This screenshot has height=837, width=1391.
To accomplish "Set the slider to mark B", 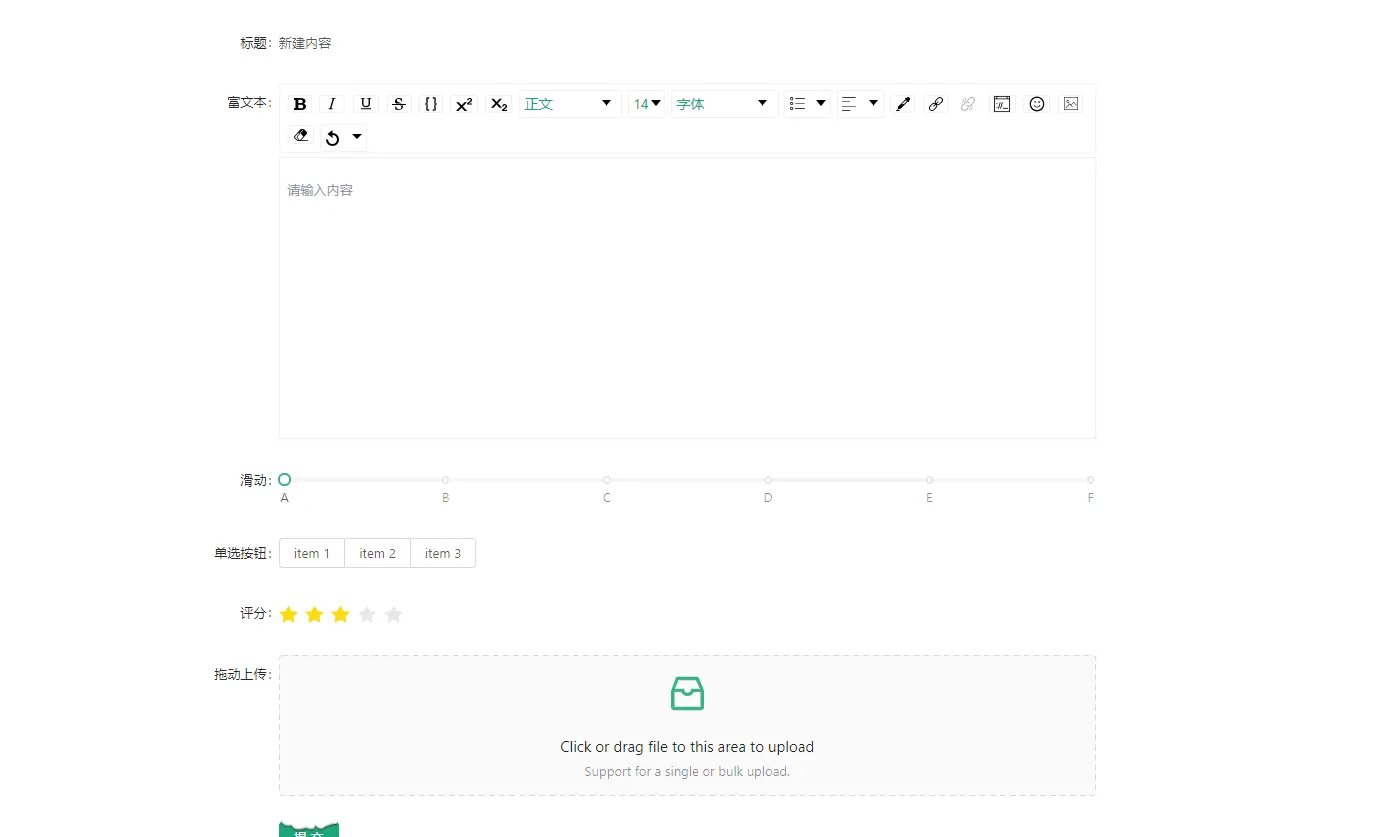I will (445, 480).
